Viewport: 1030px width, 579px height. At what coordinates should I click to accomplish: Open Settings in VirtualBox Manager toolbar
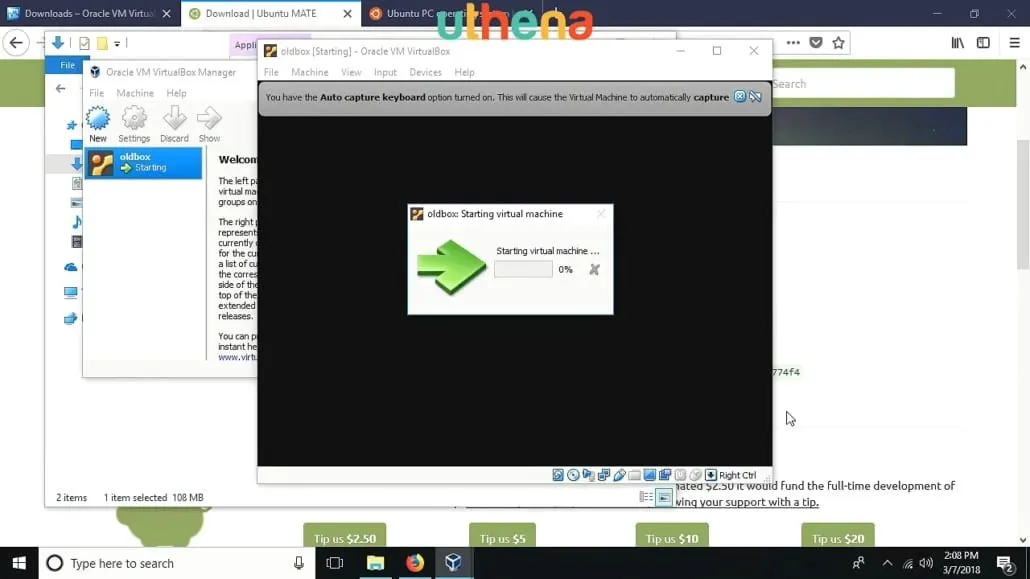[134, 124]
